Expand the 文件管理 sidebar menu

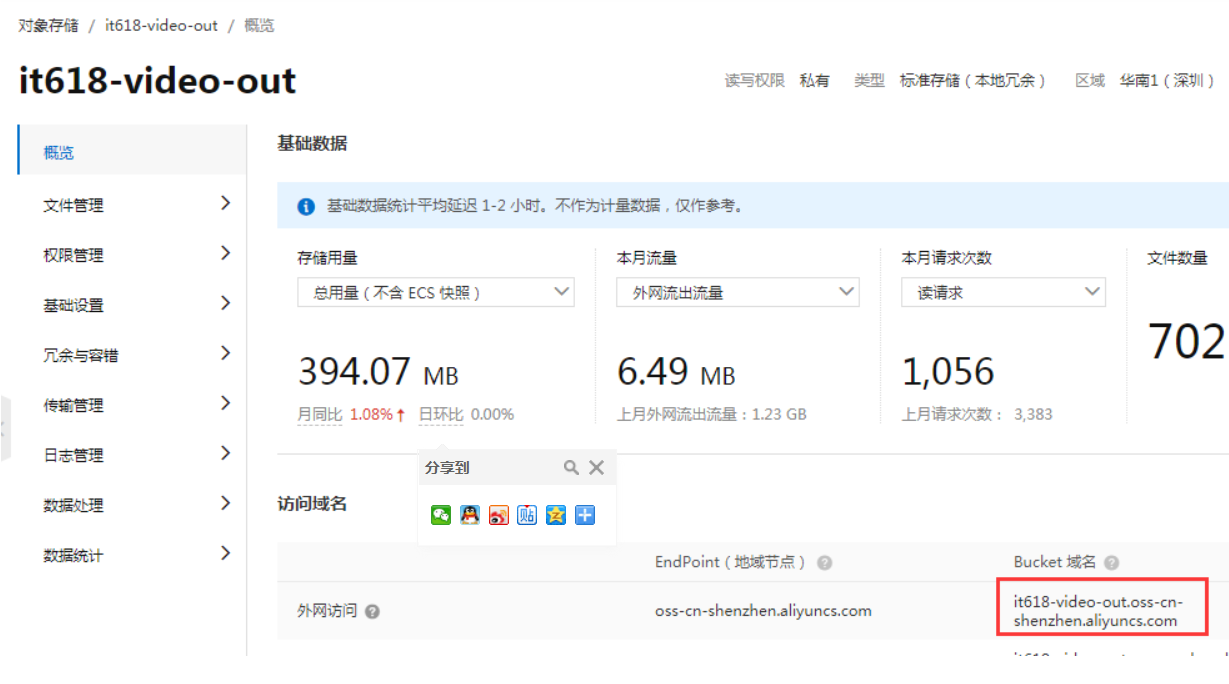pyautogui.click(x=132, y=204)
